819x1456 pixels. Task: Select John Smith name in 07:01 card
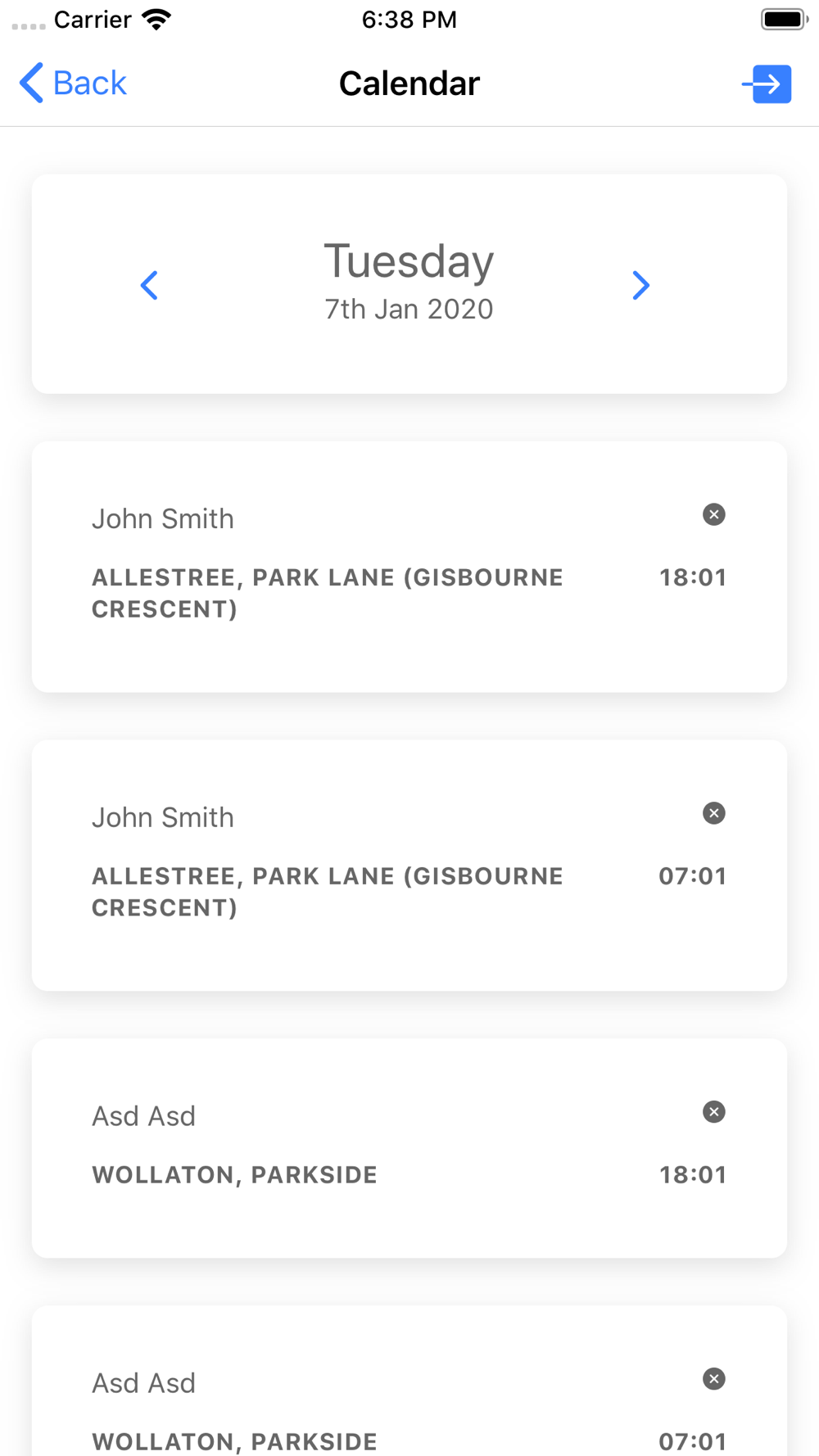pyautogui.click(x=163, y=817)
